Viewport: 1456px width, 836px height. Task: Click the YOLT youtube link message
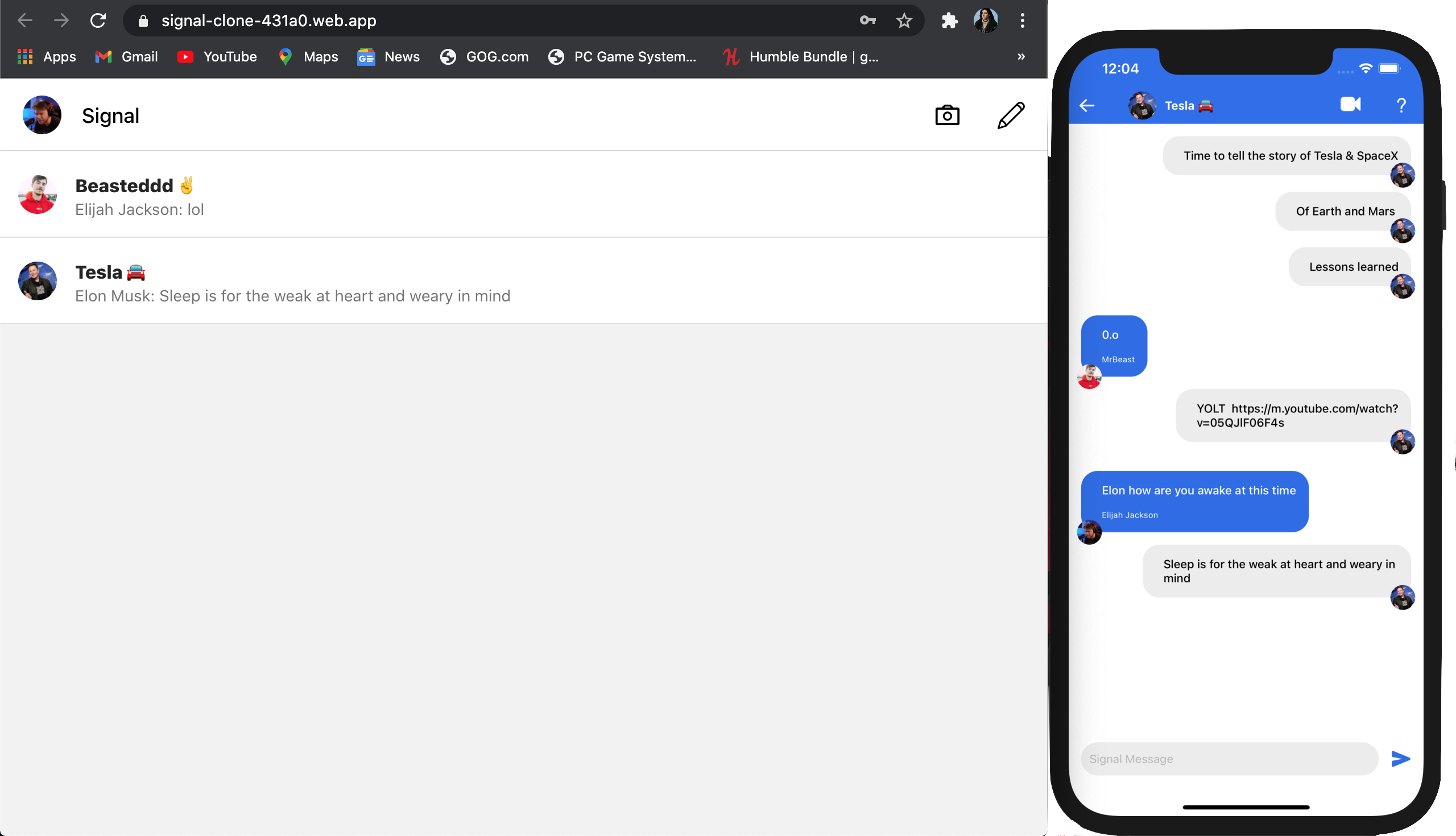(x=1293, y=416)
